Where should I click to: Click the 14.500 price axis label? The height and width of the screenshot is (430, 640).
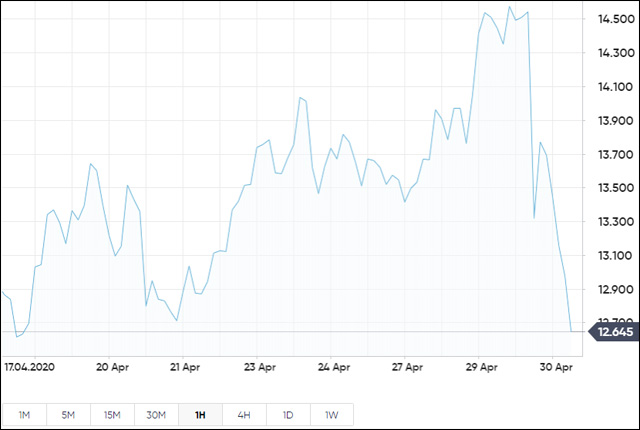[x=612, y=19]
